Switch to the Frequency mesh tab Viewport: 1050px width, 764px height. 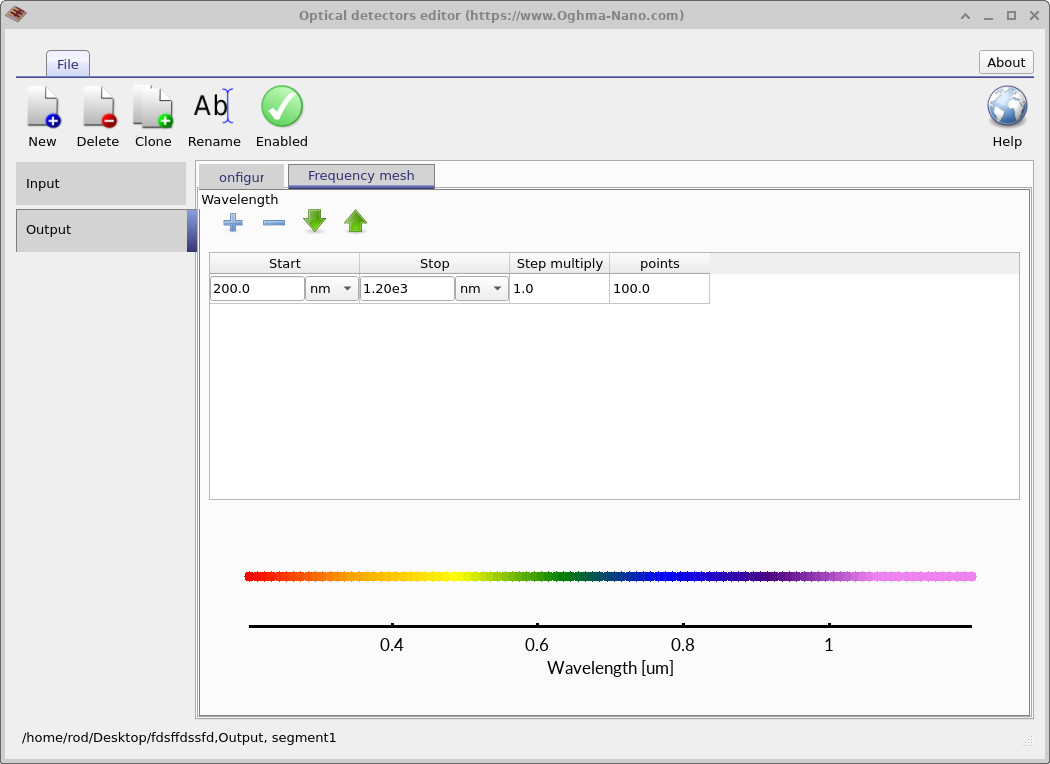[361, 176]
